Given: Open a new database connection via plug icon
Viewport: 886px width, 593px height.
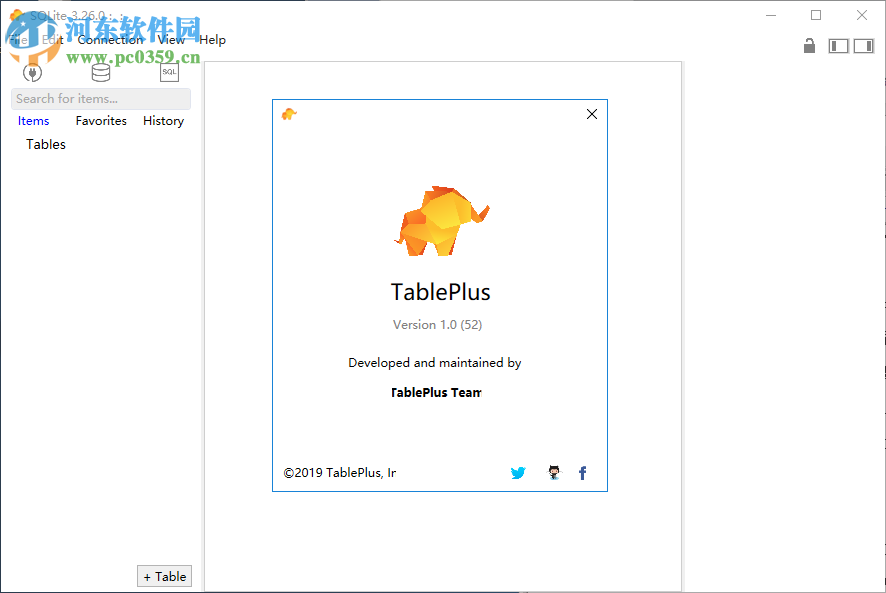Looking at the screenshot, I should (32, 72).
